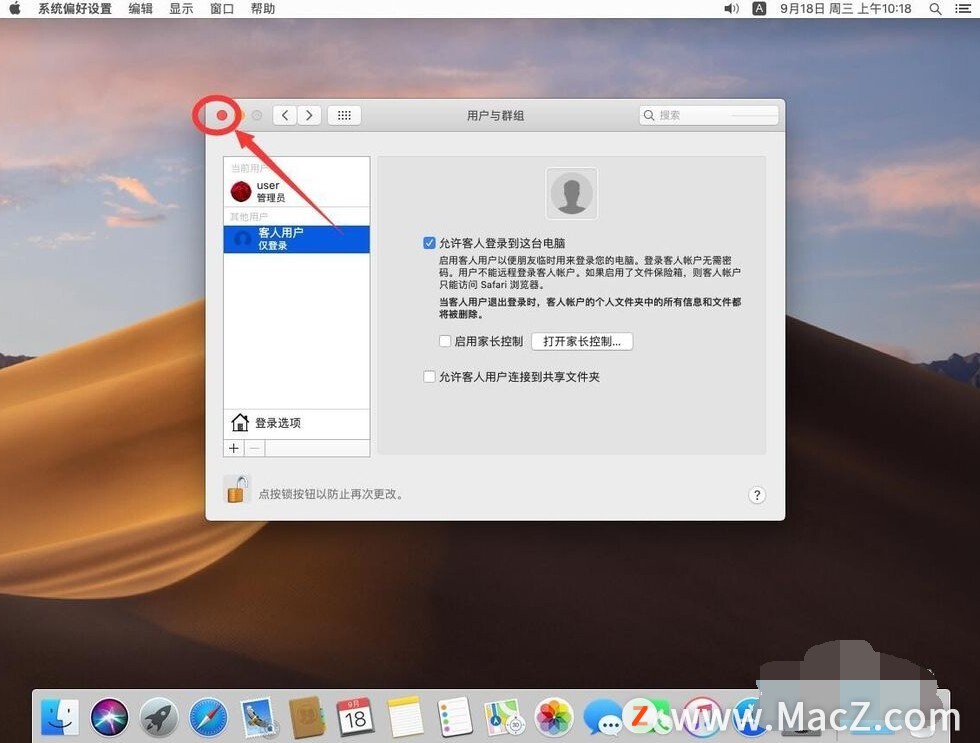Open Notification Center list icon

click(963, 8)
